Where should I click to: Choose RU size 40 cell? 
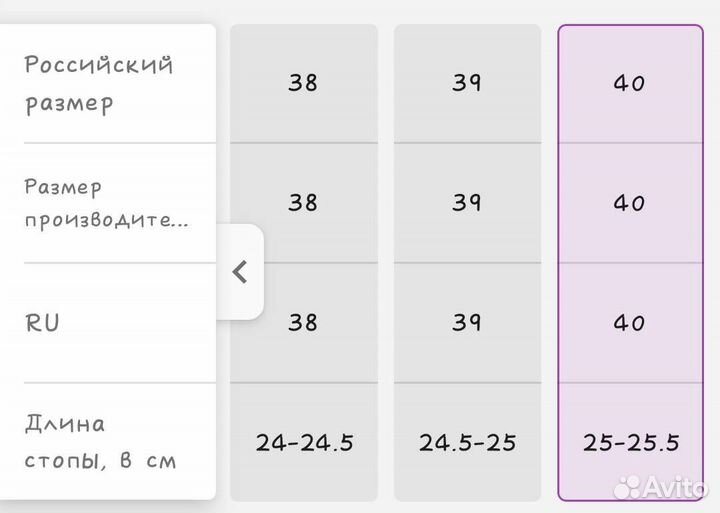pyautogui.click(x=630, y=323)
